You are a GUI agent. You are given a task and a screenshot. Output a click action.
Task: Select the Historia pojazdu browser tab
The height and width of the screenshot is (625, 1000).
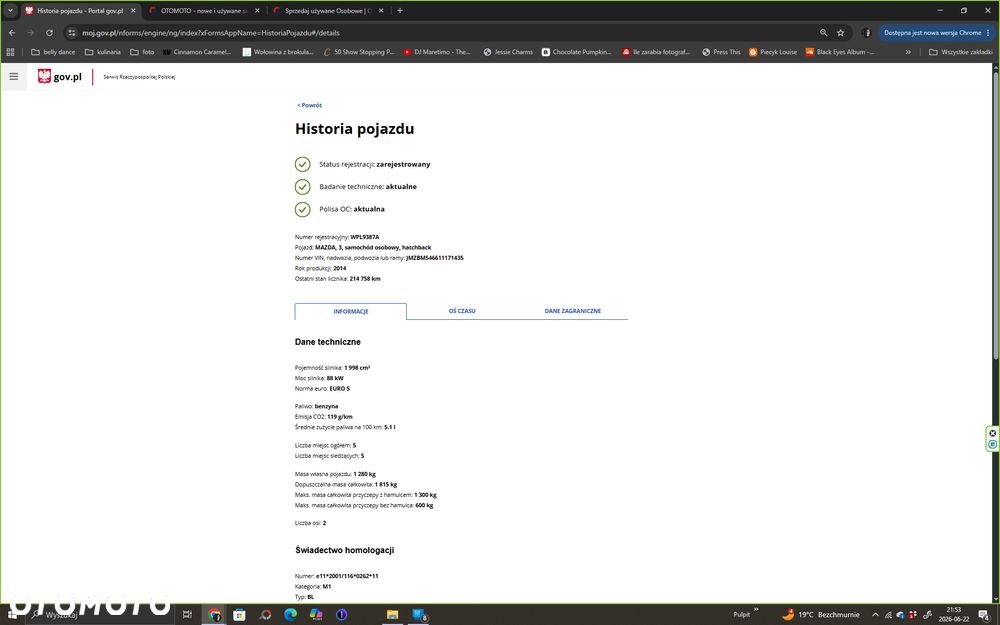(x=80, y=11)
